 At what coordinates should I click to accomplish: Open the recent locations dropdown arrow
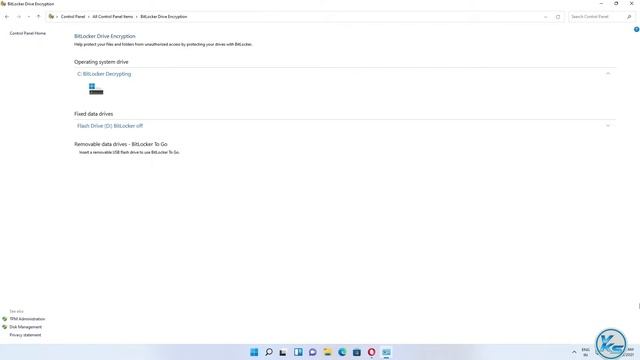tap(29, 17)
